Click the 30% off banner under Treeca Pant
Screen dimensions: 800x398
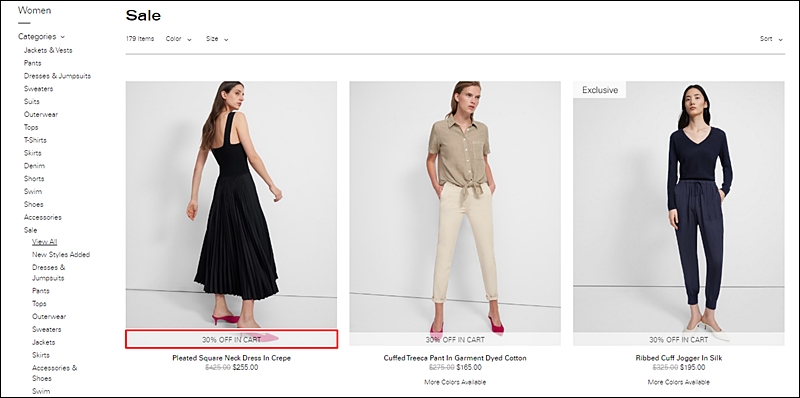(x=455, y=339)
